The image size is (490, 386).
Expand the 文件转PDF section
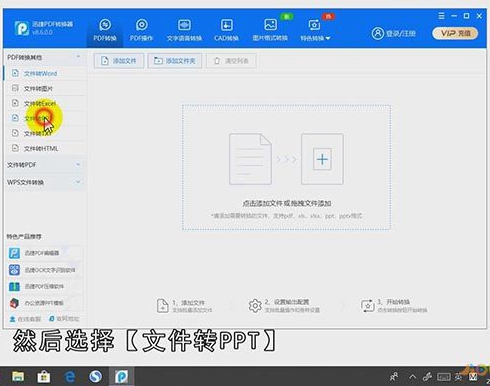tap(44, 165)
